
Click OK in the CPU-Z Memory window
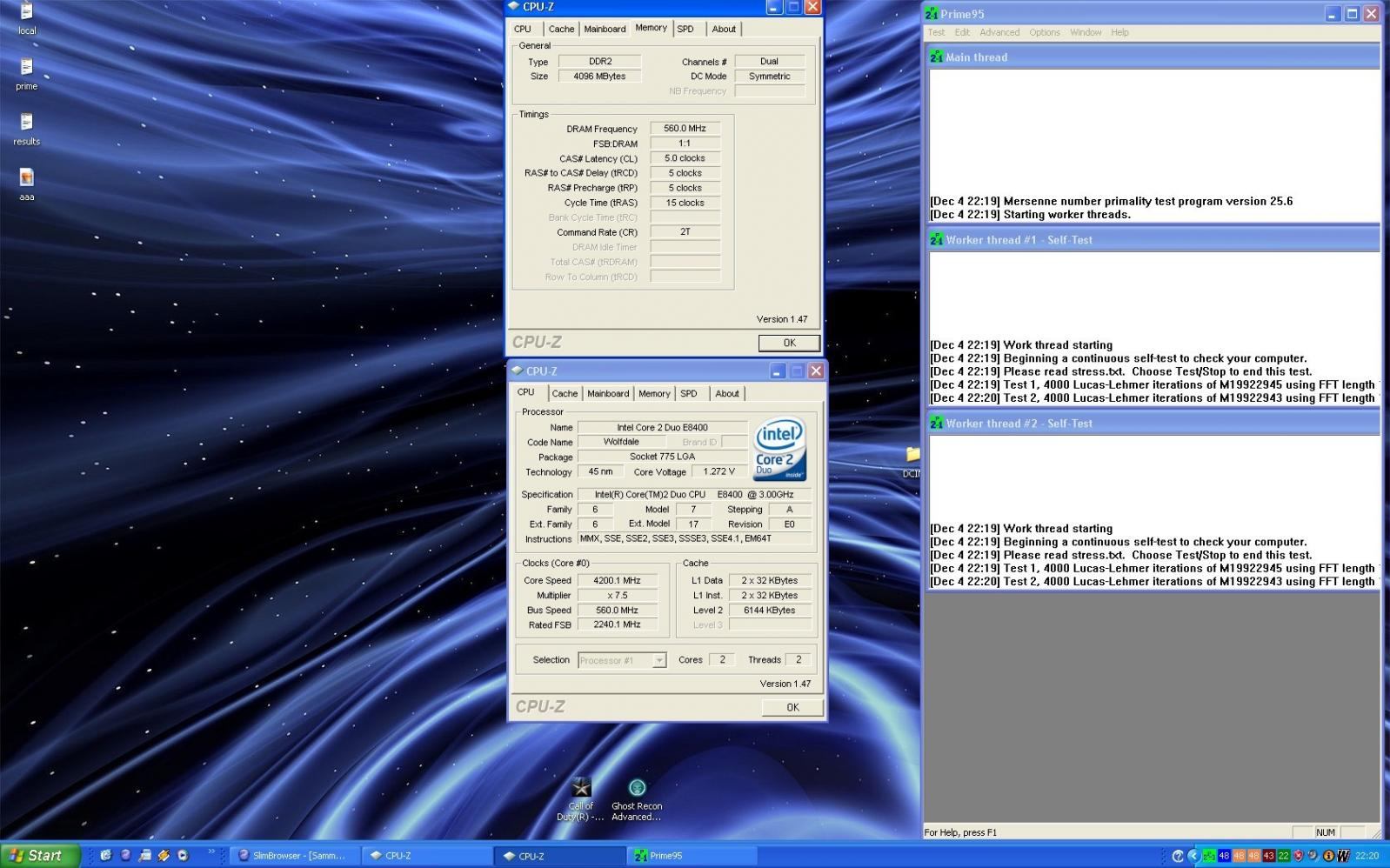click(x=789, y=343)
